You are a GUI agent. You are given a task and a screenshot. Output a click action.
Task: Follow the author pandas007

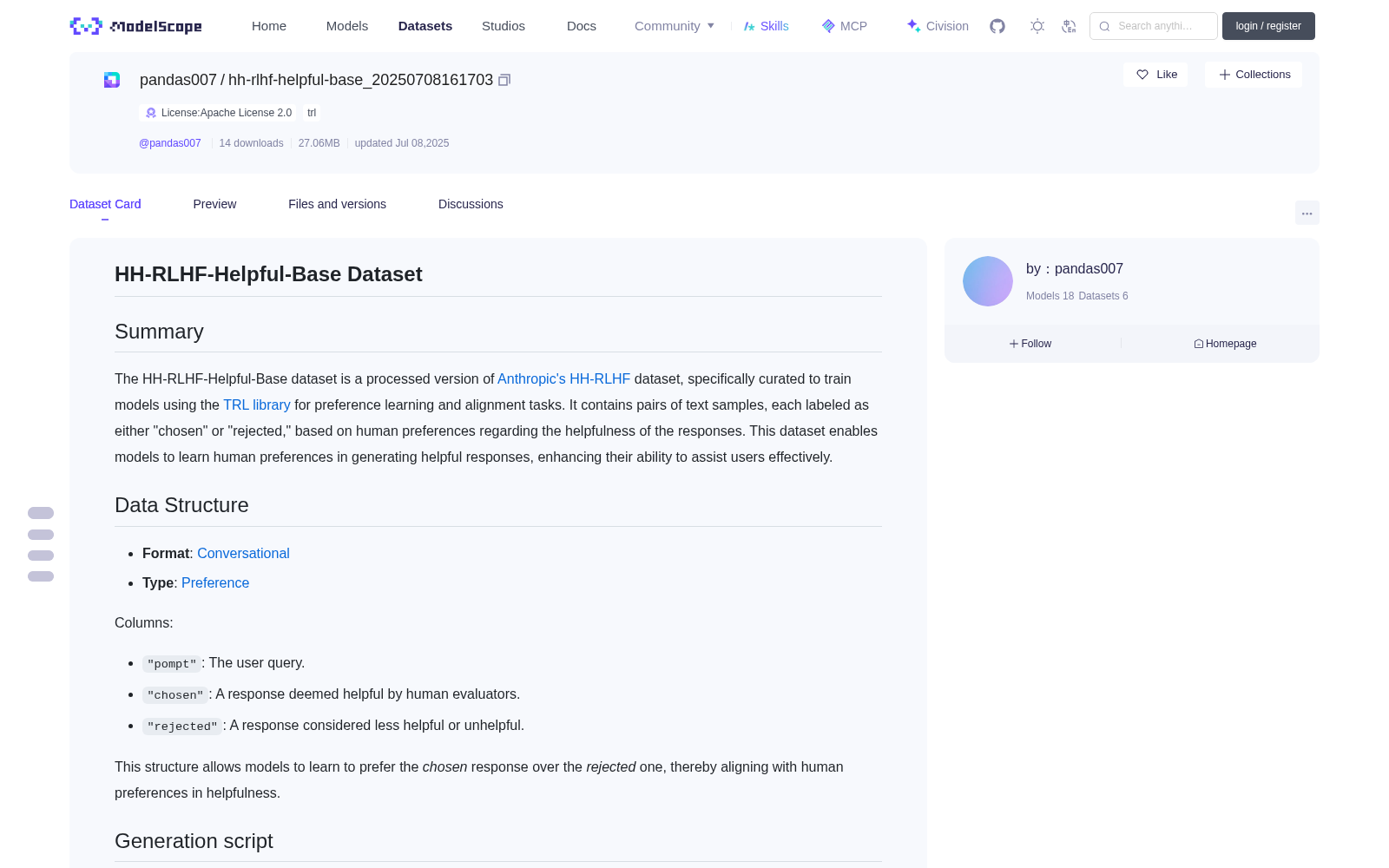pyautogui.click(x=1030, y=344)
